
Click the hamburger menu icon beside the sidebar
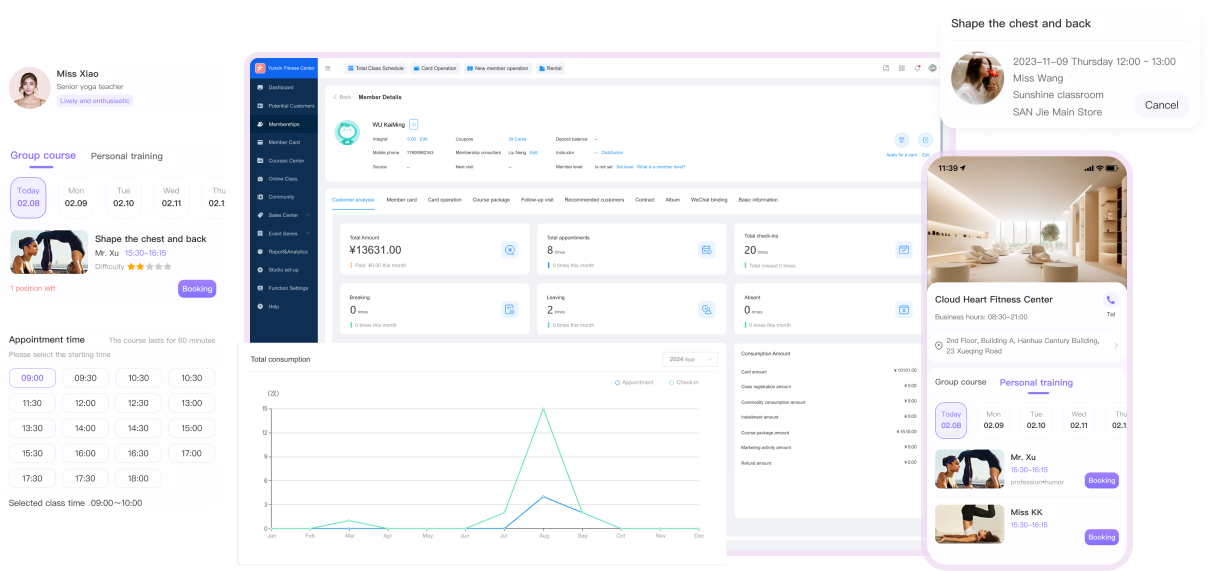point(327,68)
